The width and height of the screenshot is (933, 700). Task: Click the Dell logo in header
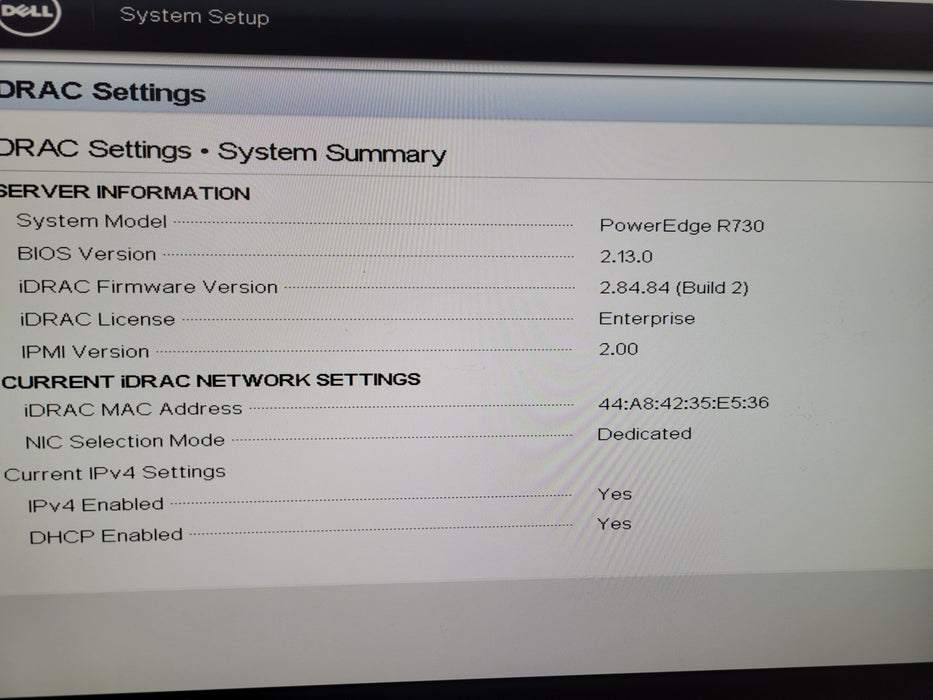click(29, 14)
